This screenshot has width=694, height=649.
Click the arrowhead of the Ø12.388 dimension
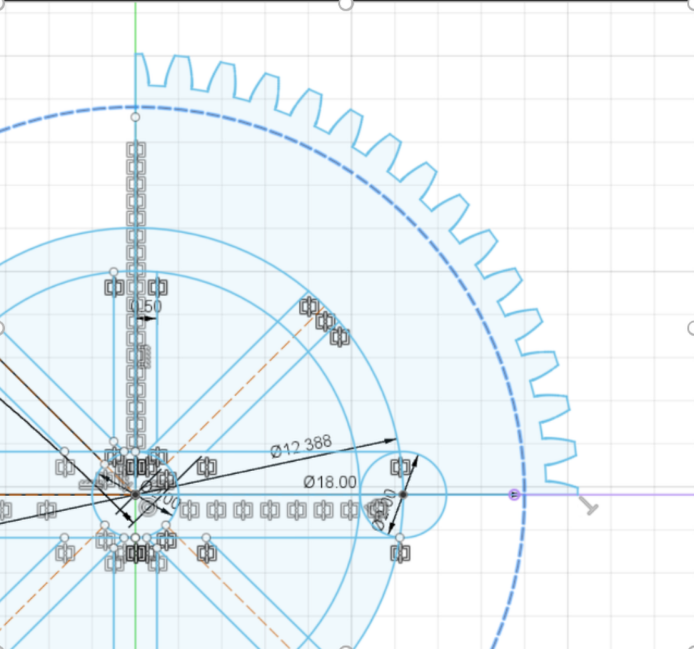click(390, 440)
